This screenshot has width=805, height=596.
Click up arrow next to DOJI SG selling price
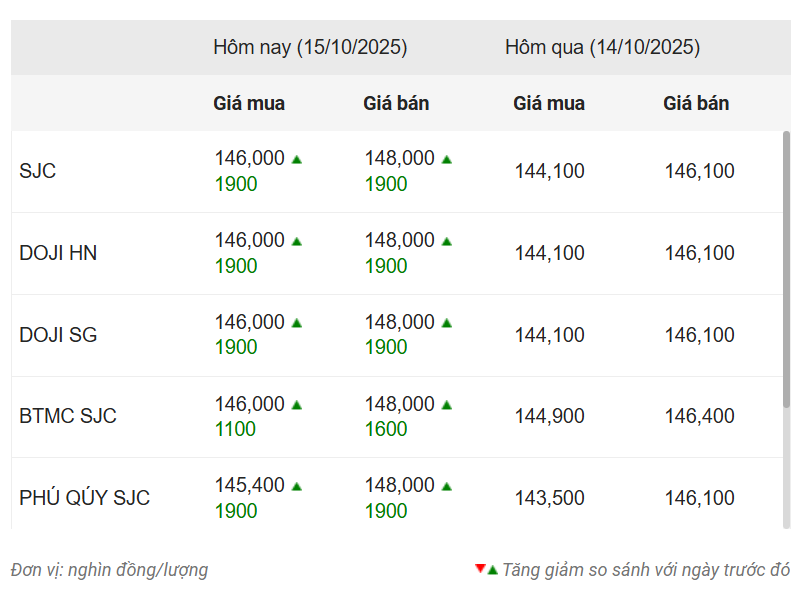click(x=447, y=323)
